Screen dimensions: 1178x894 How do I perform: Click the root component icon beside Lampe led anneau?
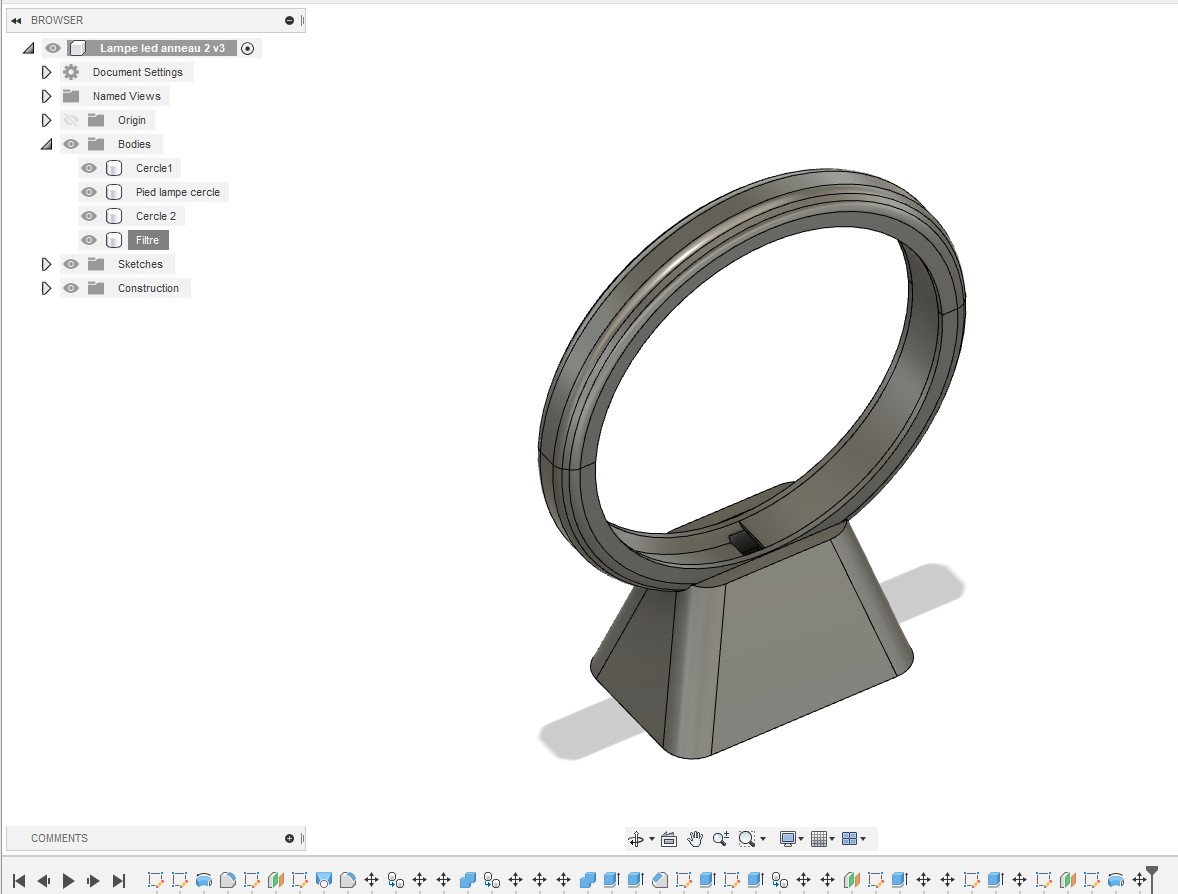point(77,48)
